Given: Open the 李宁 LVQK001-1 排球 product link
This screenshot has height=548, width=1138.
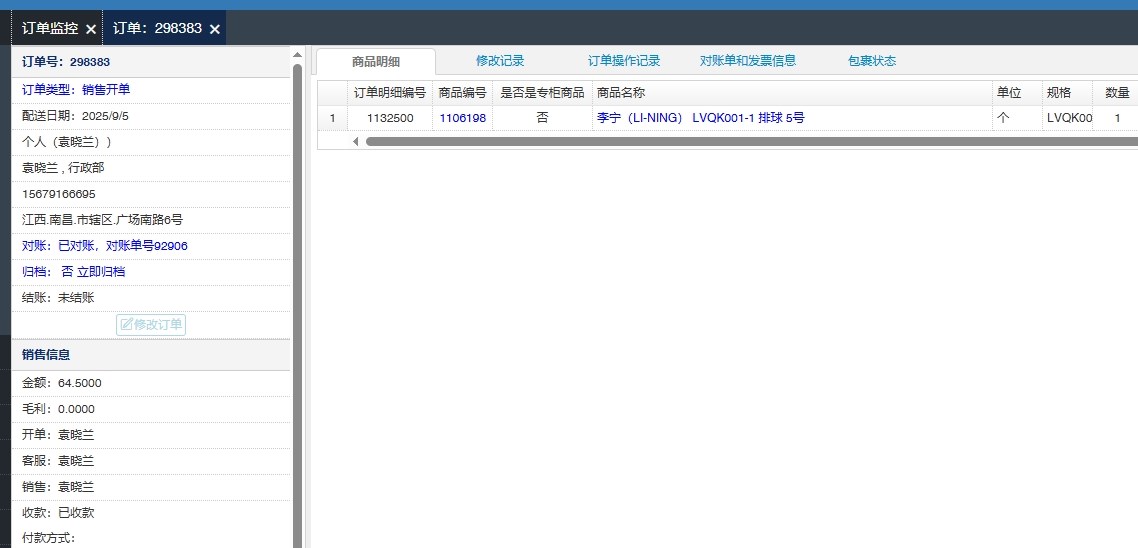Looking at the screenshot, I should pyautogui.click(x=700, y=118).
